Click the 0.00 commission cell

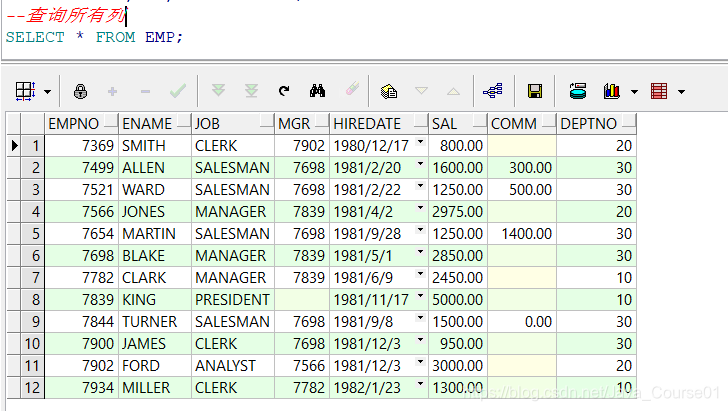[x=522, y=321]
